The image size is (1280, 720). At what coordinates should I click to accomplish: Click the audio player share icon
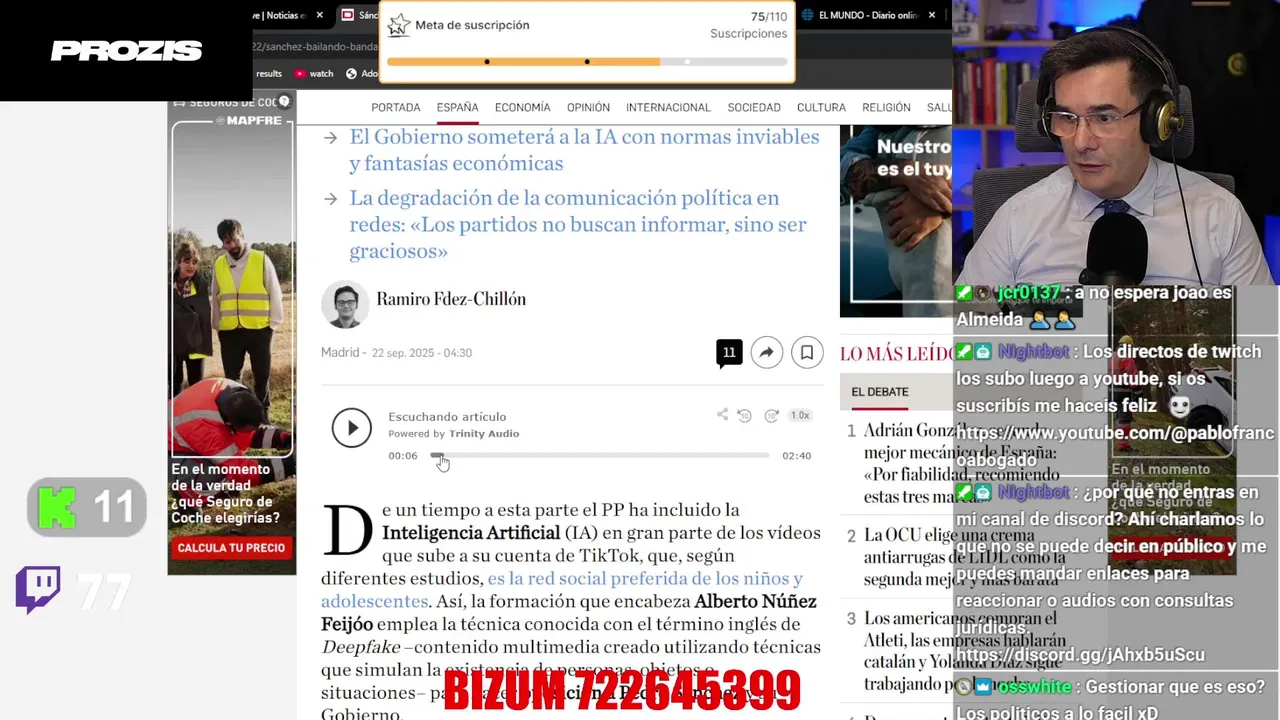point(722,415)
